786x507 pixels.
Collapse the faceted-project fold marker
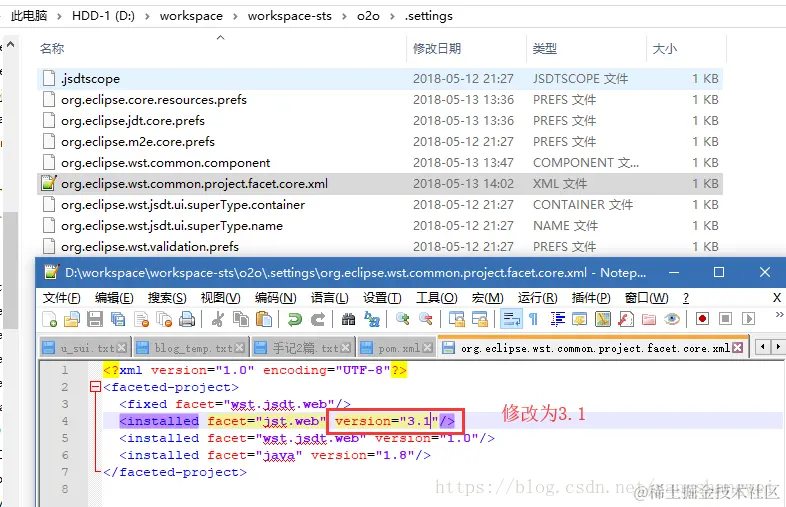(95, 387)
